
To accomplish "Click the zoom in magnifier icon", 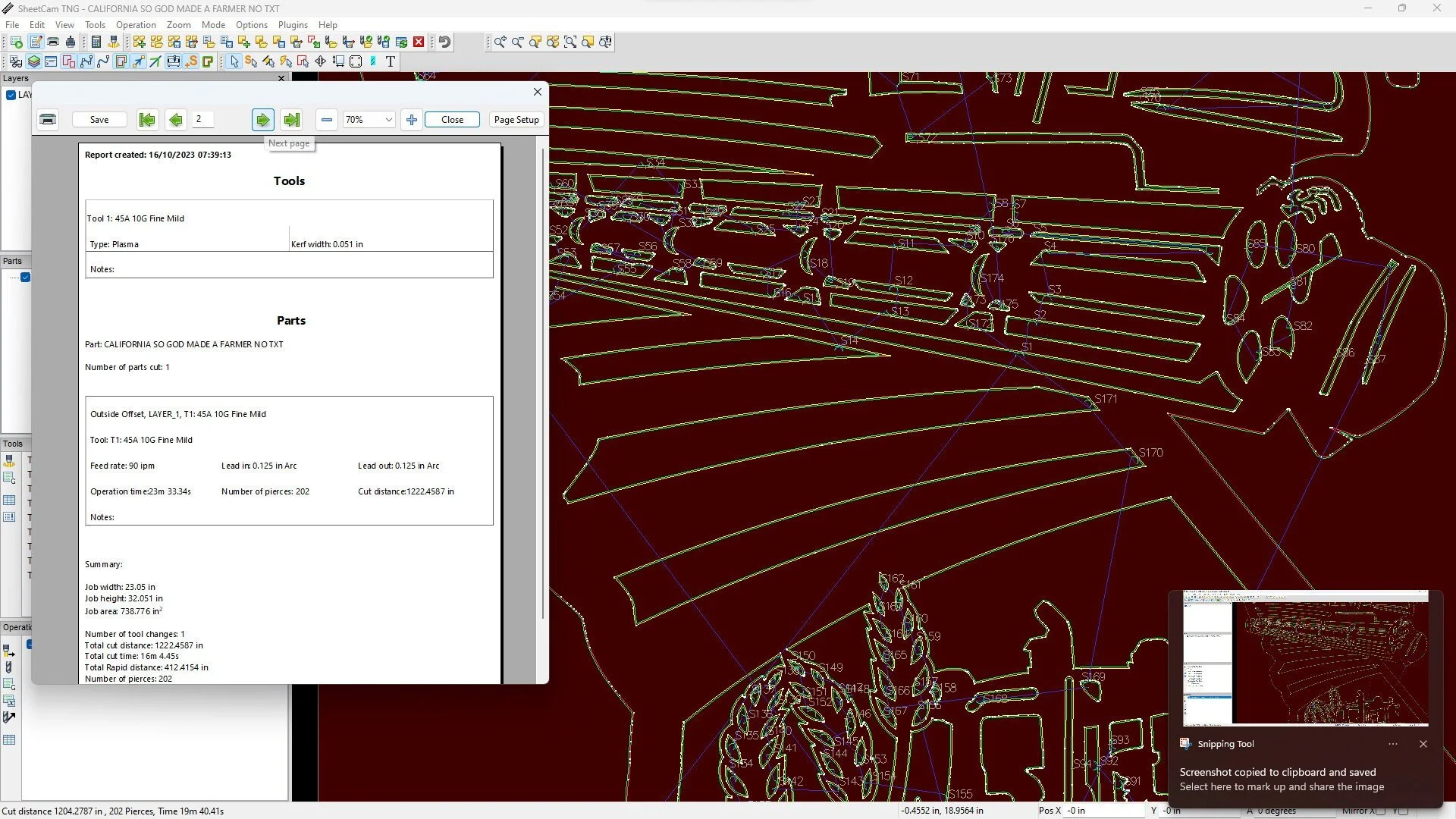I will [x=500, y=42].
